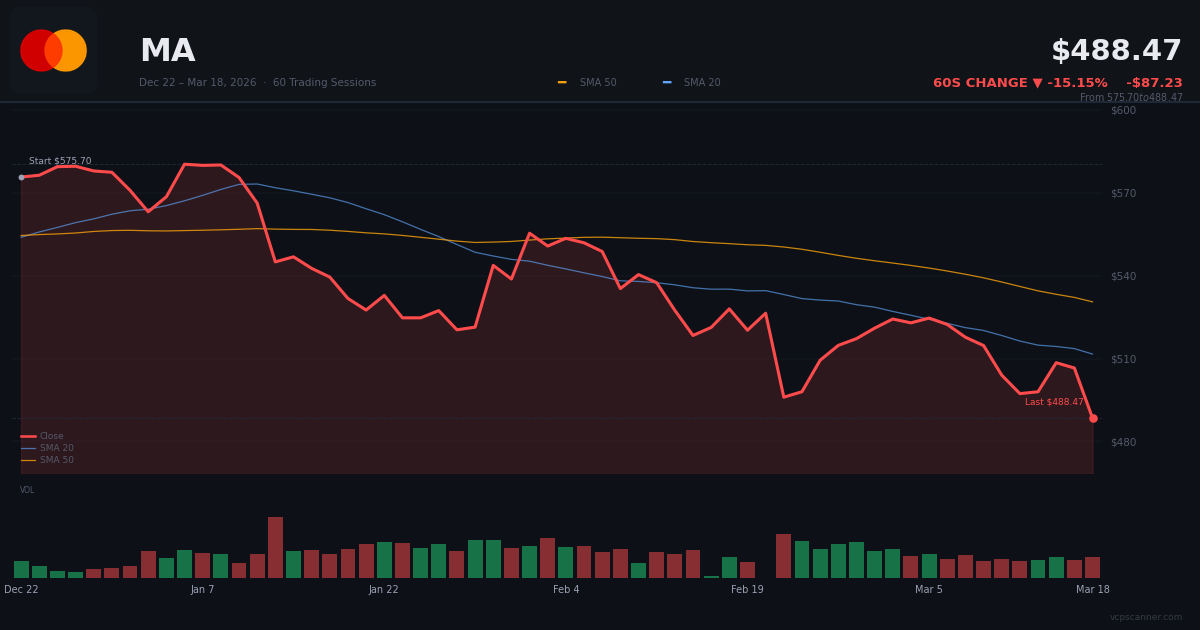Click SMA 20 label in header legend

(x=702, y=83)
